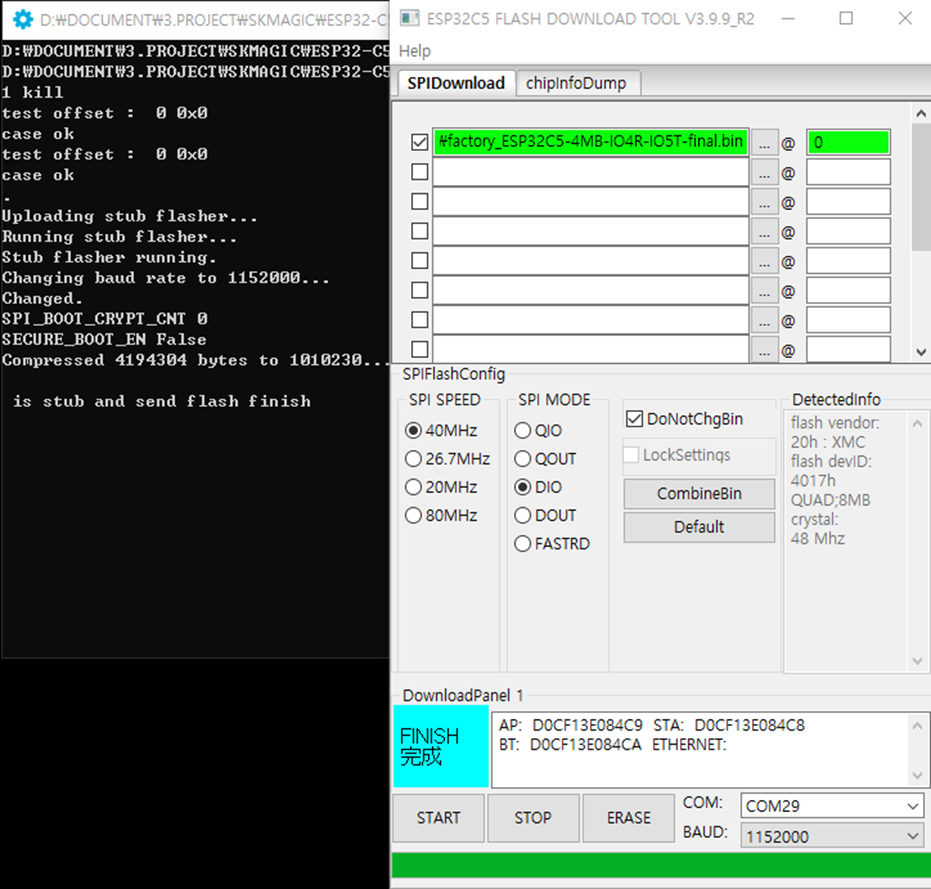Switch to the SPIDownload tab

[x=455, y=83]
